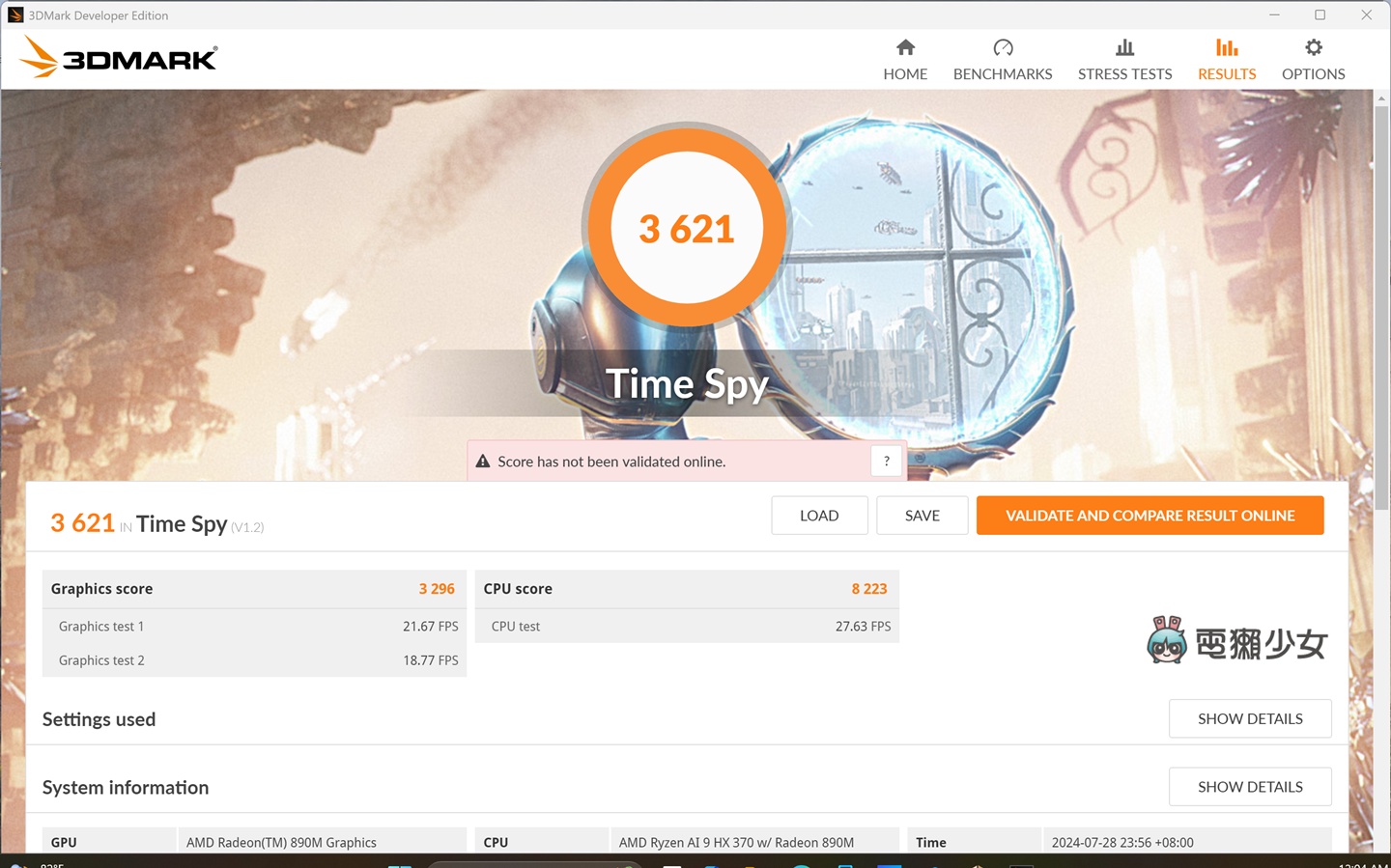Click the System information heading
The image size is (1391, 868).
click(126, 788)
